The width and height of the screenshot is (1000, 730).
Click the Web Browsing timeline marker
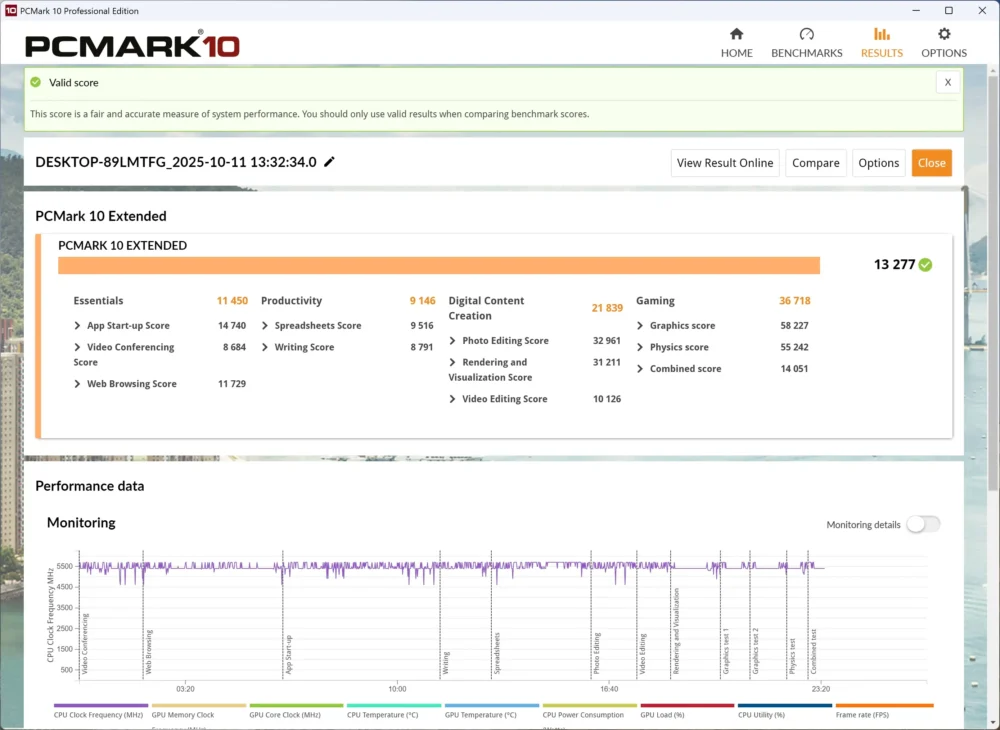pyautogui.click(x=149, y=652)
